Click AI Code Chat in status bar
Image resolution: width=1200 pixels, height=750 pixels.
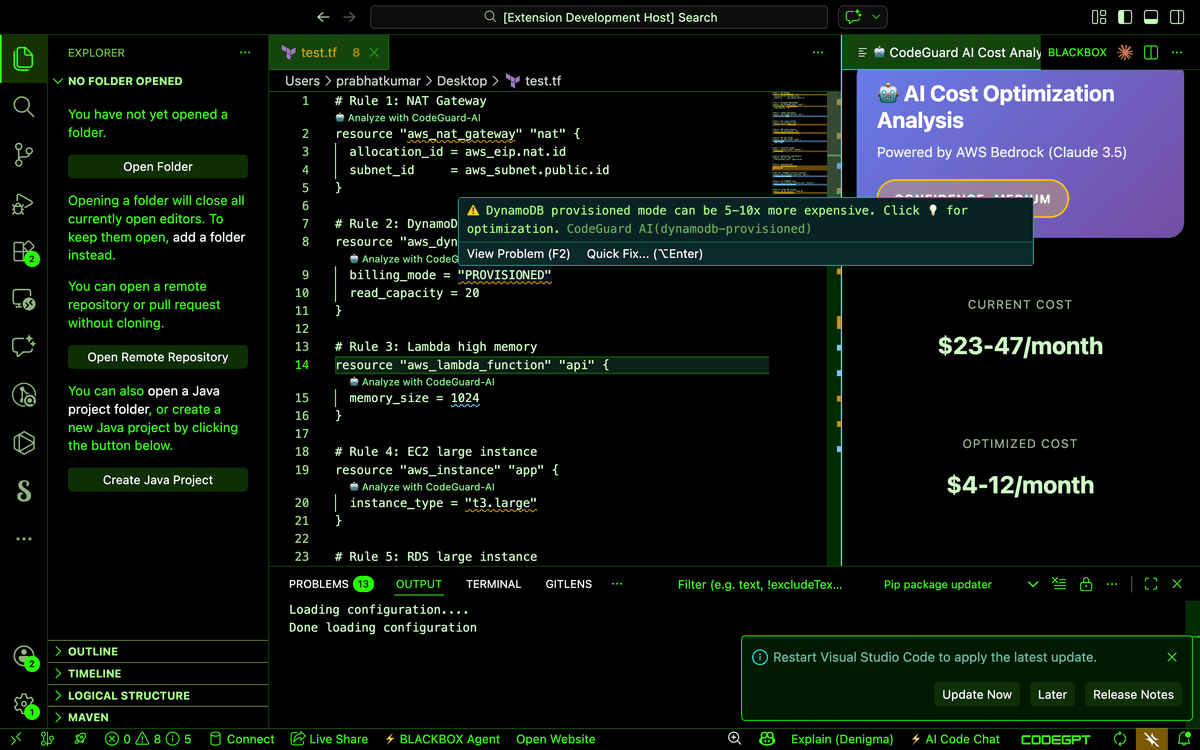(955, 739)
